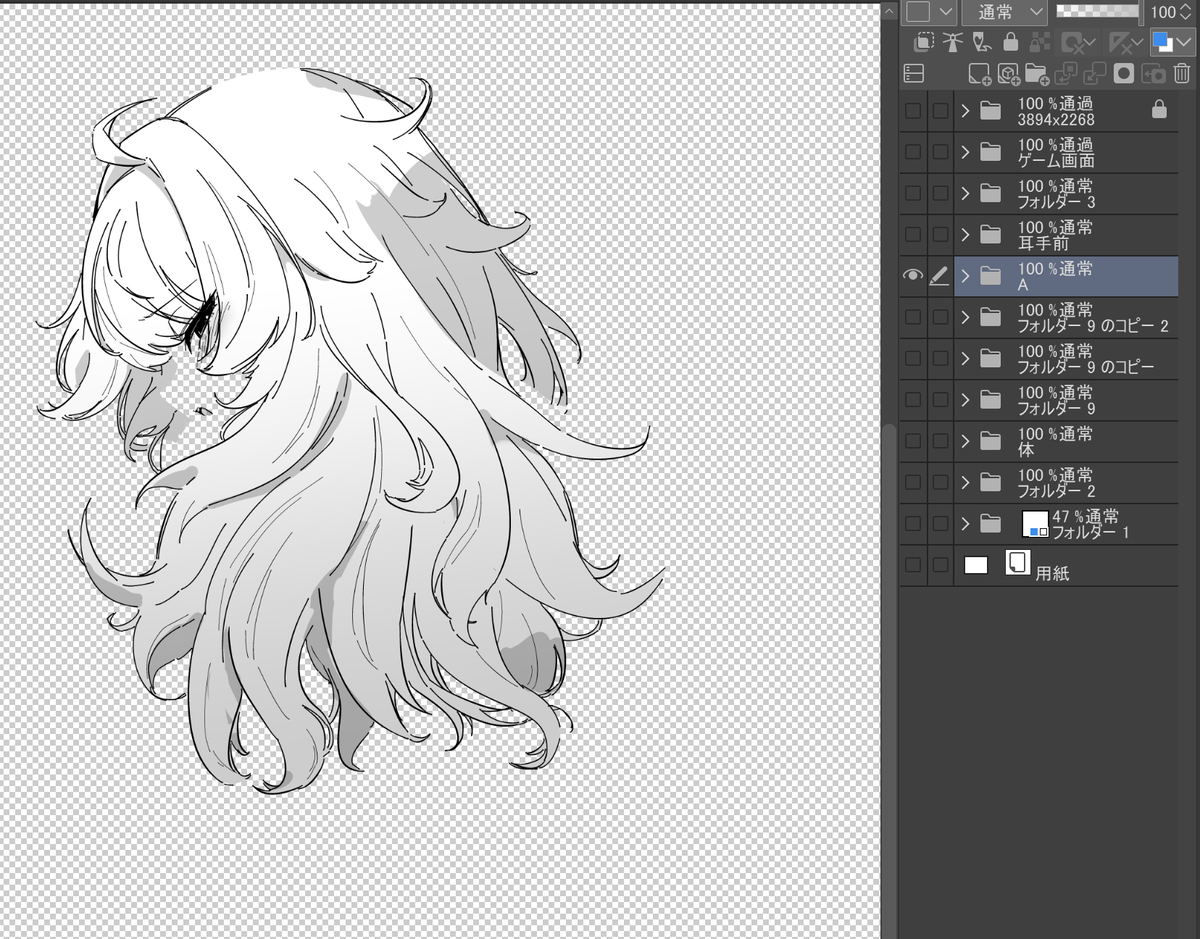Viewport: 1200px width, 939px height.
Task: Open the 通常 blend mode dropdown
Action: (1004, 12)
